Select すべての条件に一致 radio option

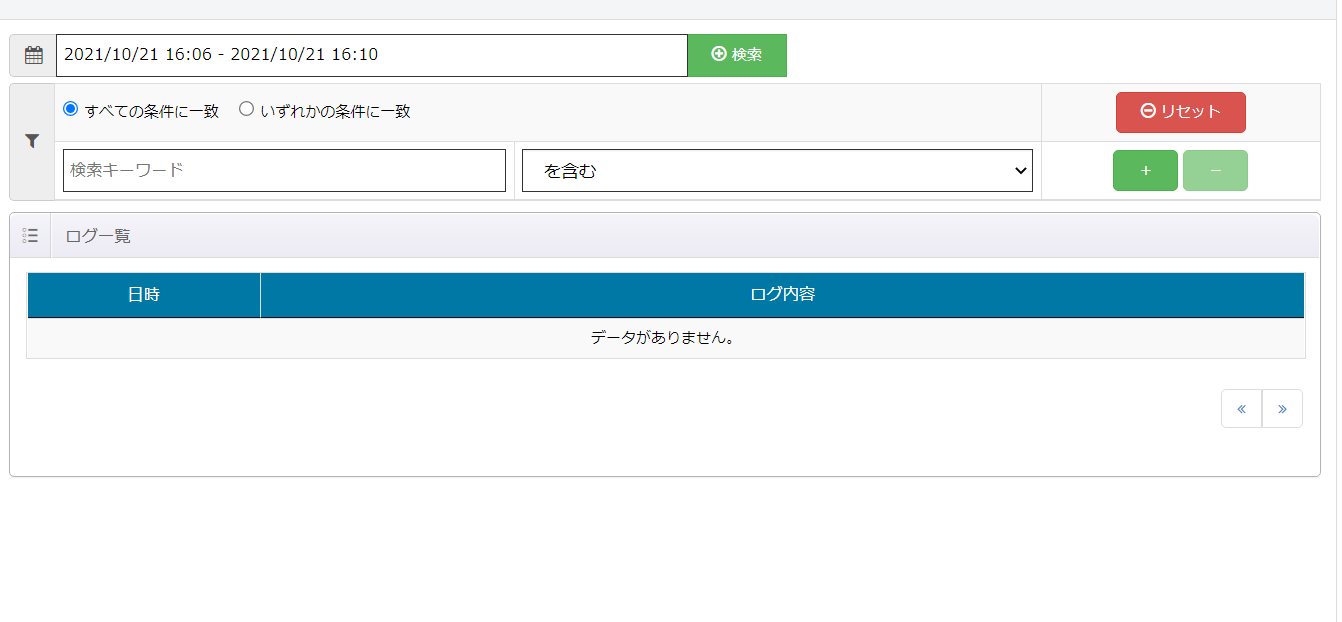tap(70, 109)
